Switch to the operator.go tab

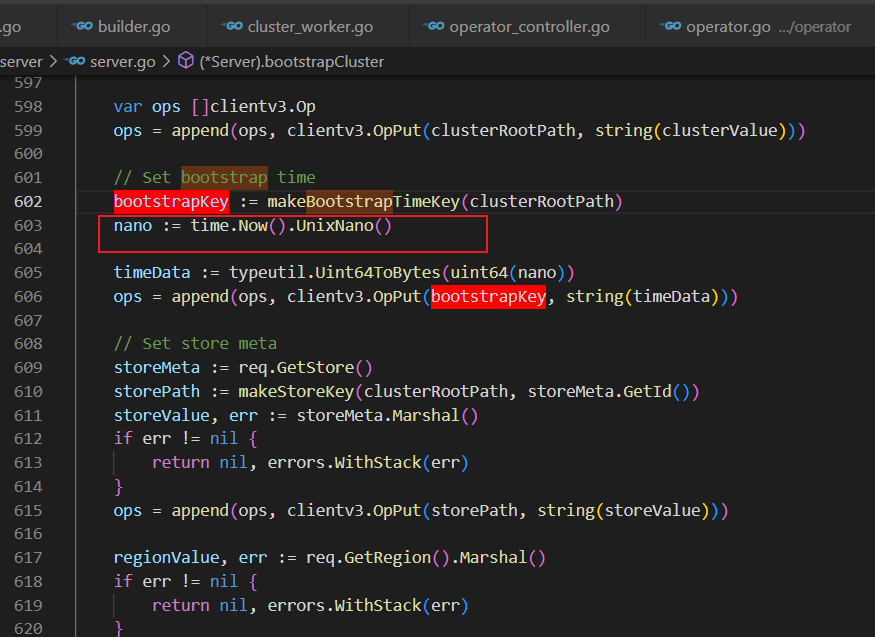pyautogui.click(x=728, y=27)
